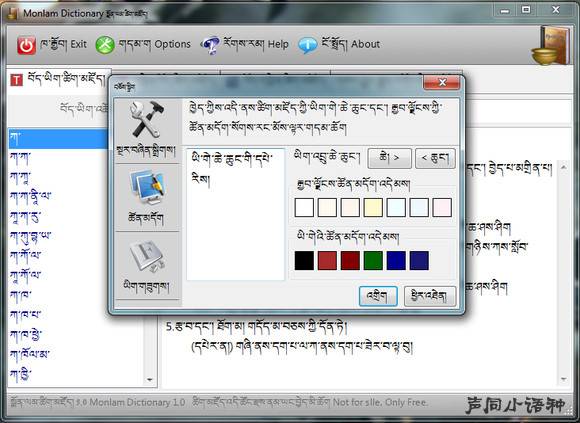
Task: Choose the dark maroon text color swatch
Action: (x=350, y=260)
